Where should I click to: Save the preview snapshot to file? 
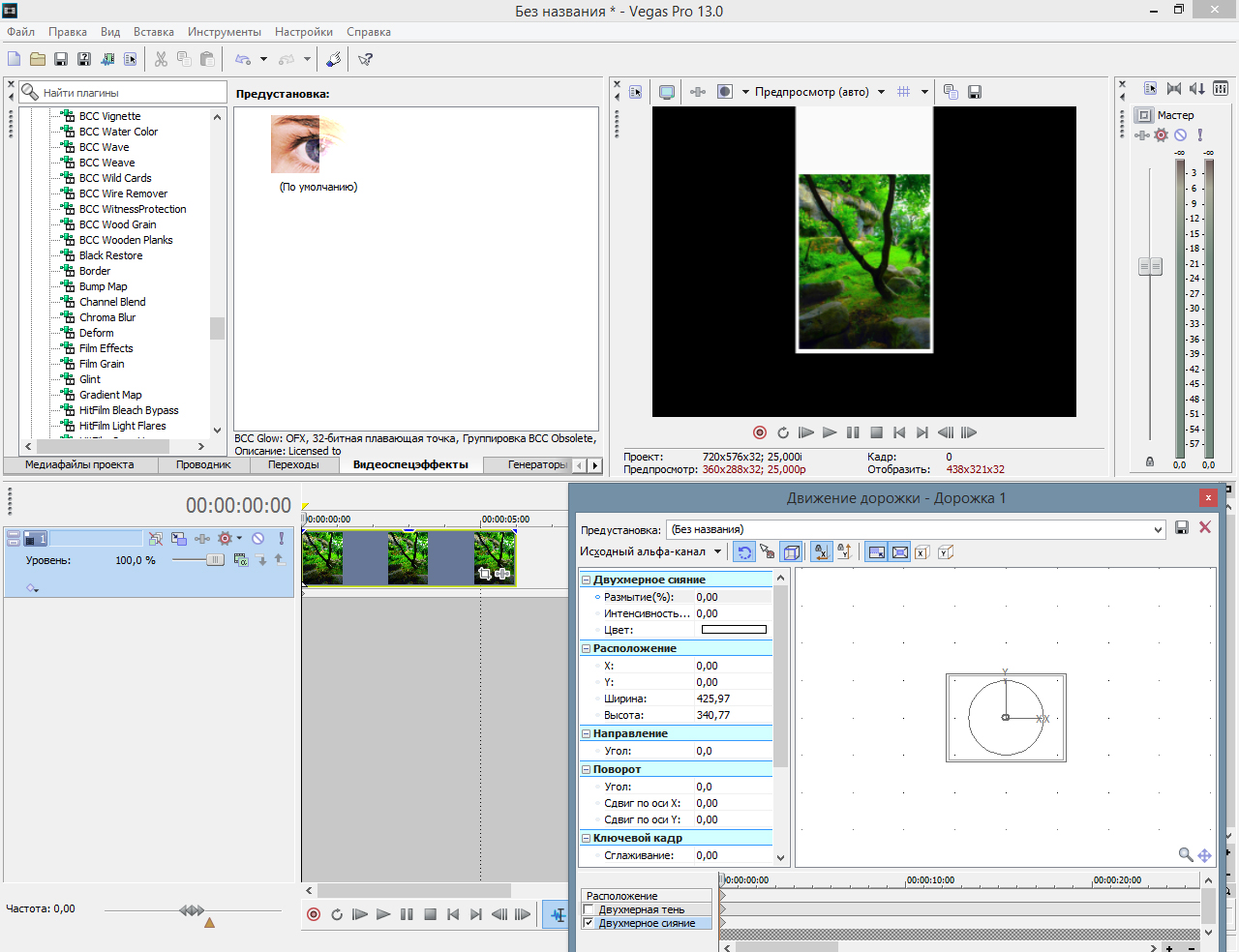[975, 92]
